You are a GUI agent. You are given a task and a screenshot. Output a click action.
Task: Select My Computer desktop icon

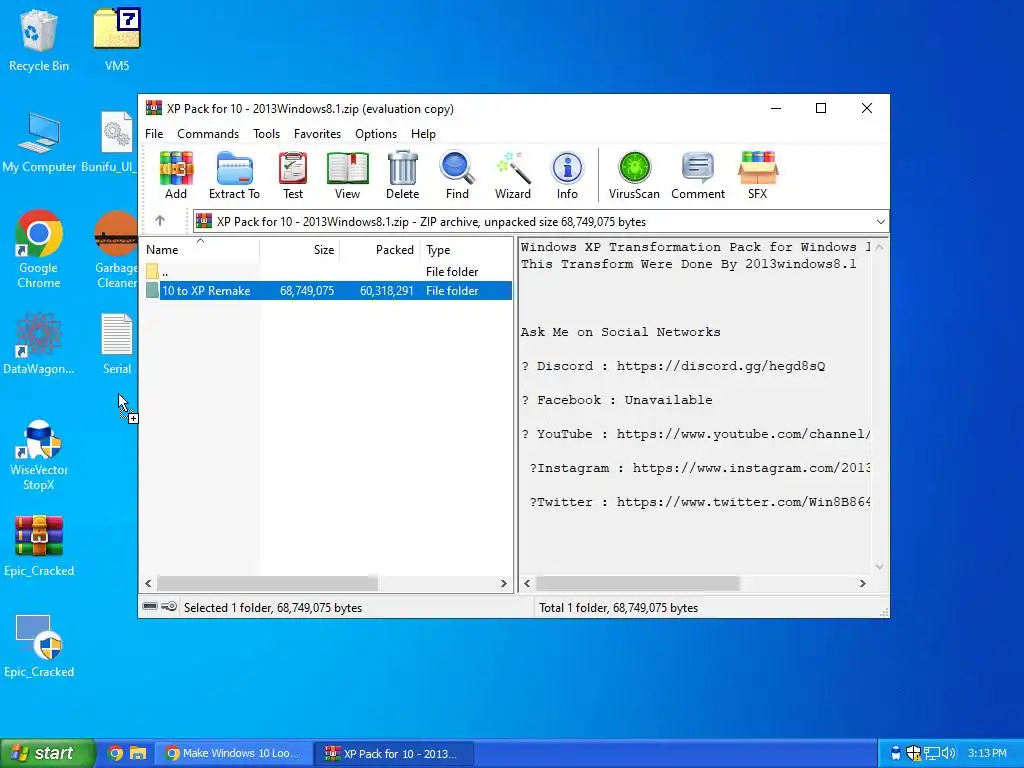39,142
